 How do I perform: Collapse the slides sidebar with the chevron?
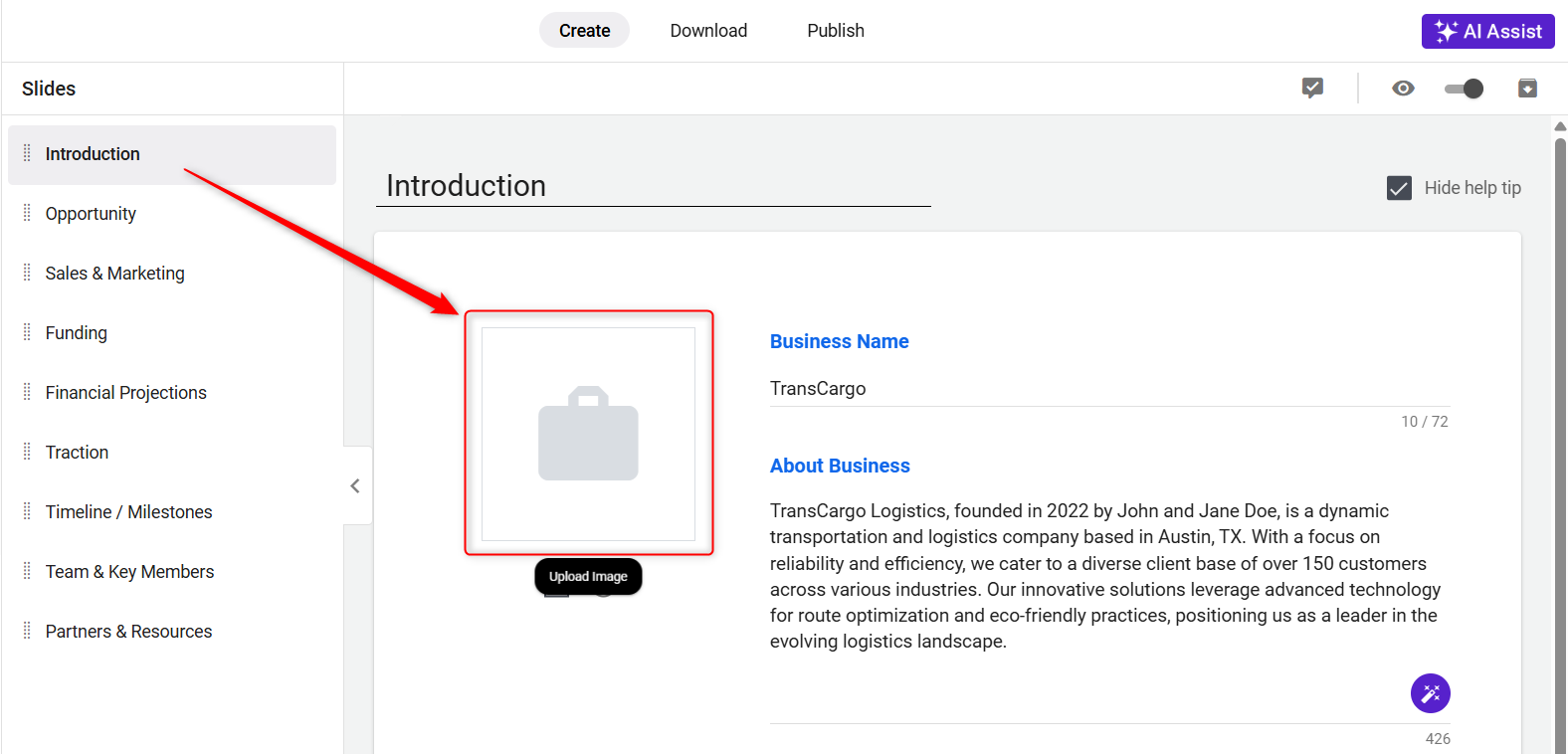coord(355,485)
